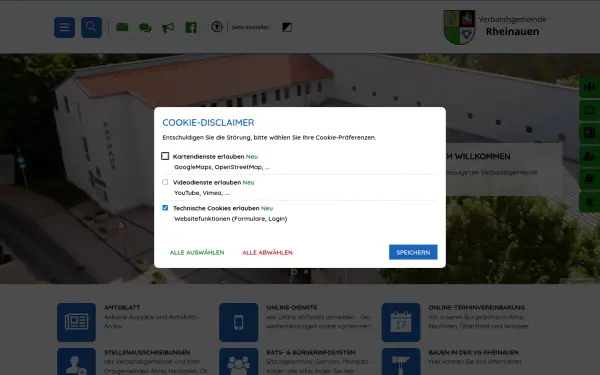Toggle the contrast black-white square icon
600x375 pixels.
287,27
